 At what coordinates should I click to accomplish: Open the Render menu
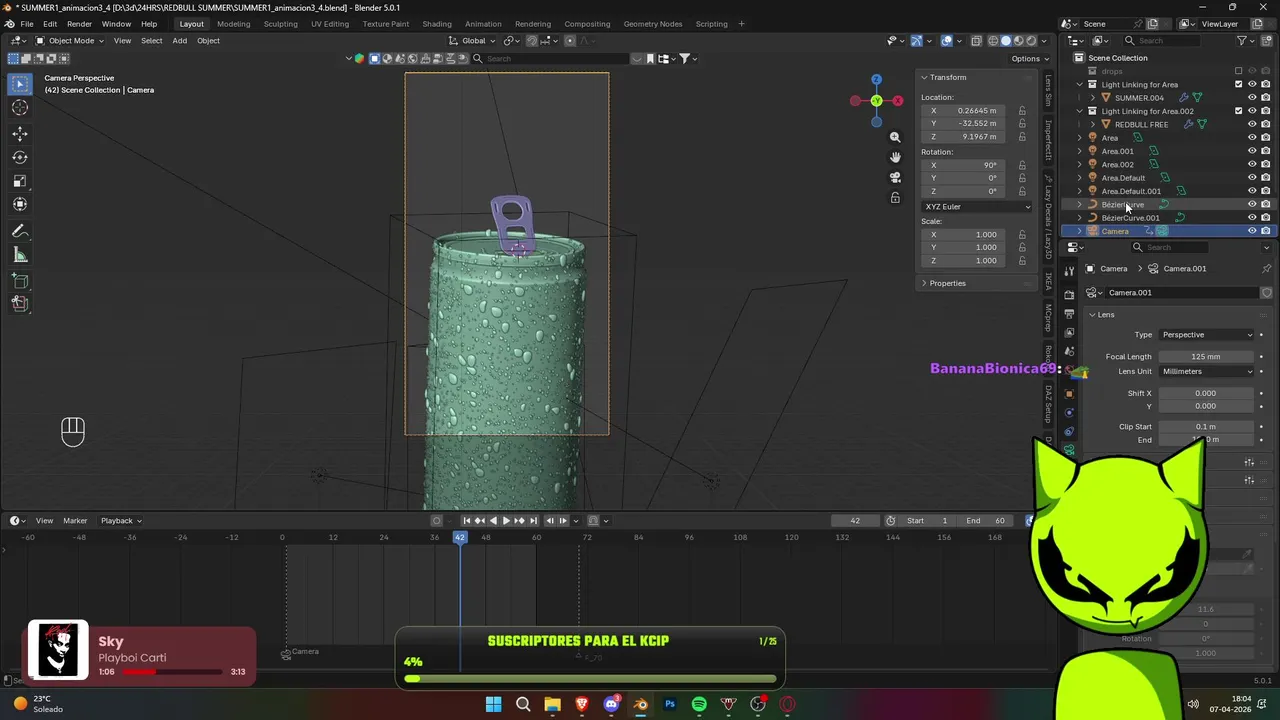[x=79, y=24]
